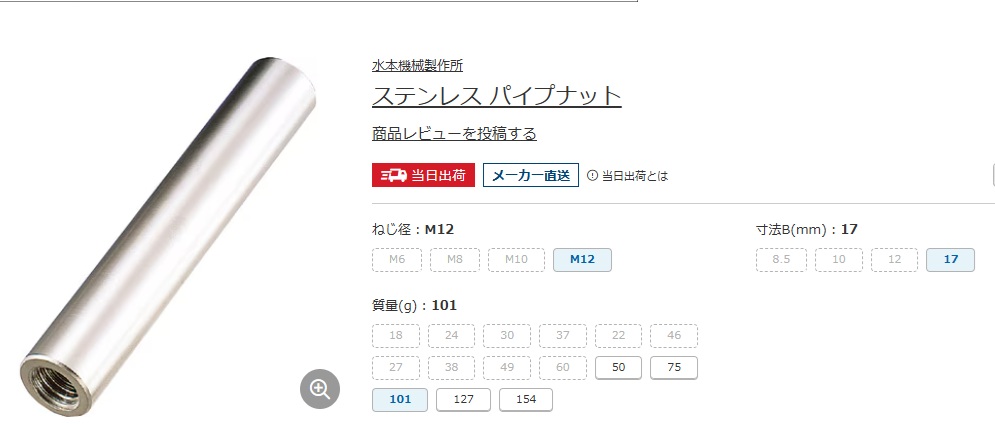The image size is (995, 424).
Task: Choose dimension B value 8.5
Action: (x=781, y=260)
